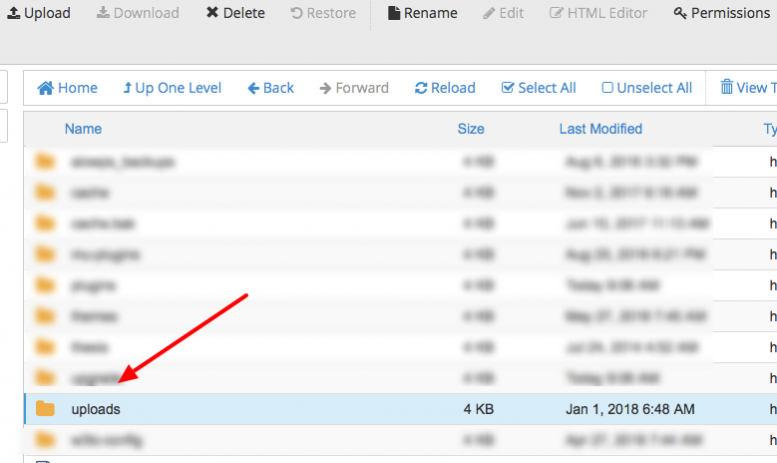Click the Unselect All empty box icon
This screenshot has width=777, height=463.
[607, 88]
